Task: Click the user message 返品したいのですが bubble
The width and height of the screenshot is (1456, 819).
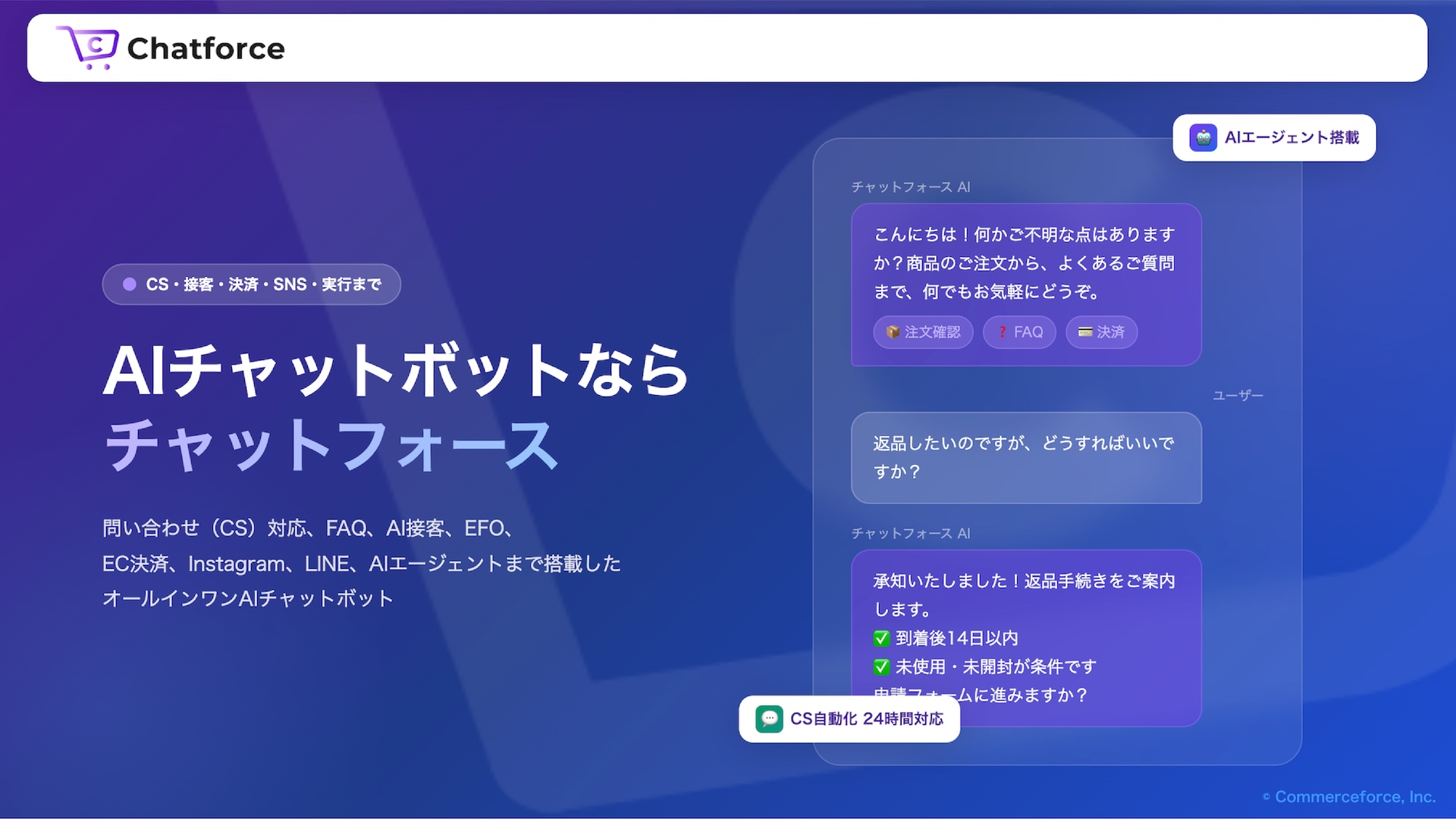Action: point(1025,457)
